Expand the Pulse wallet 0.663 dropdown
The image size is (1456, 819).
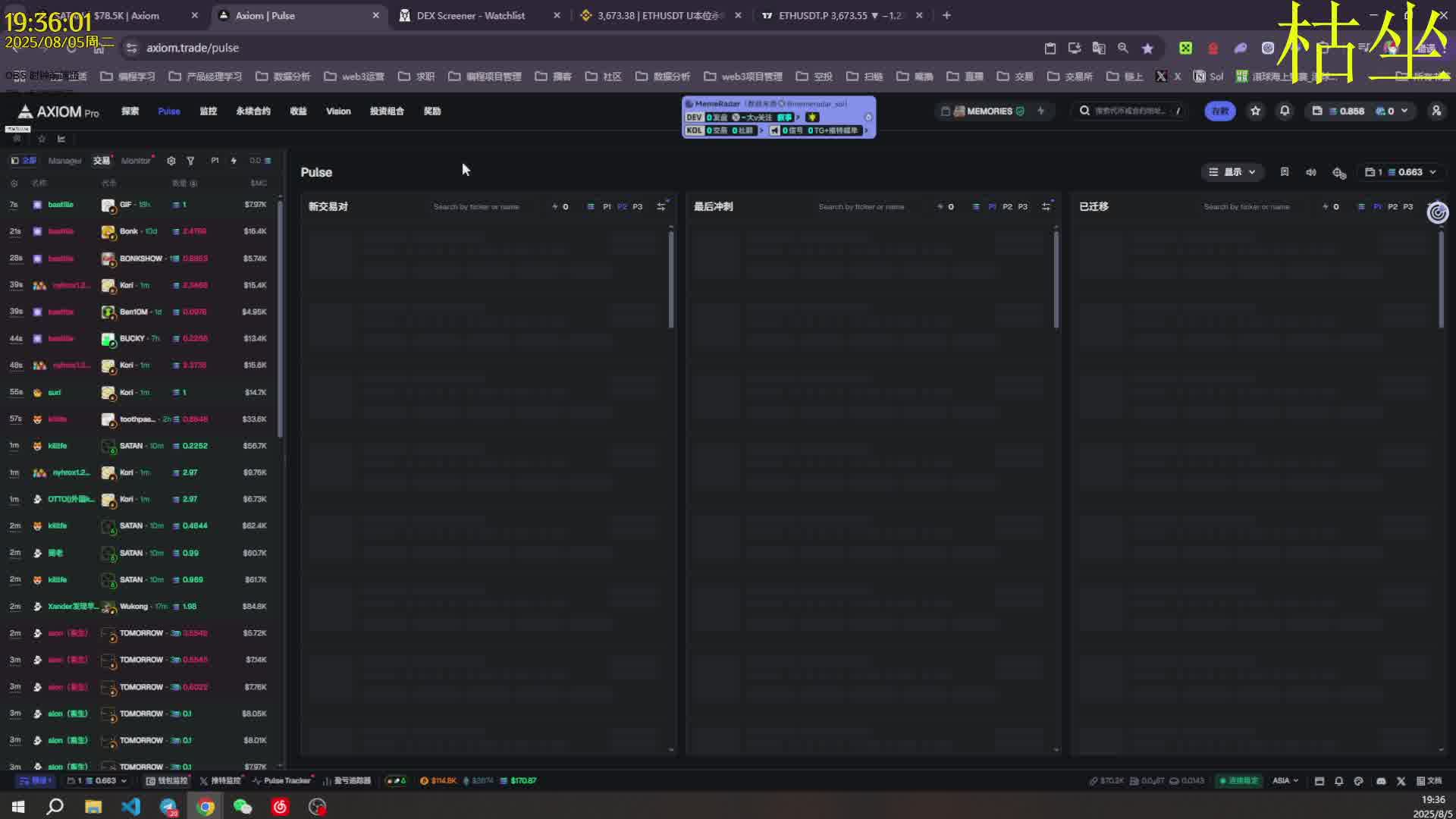point(1401,172)
